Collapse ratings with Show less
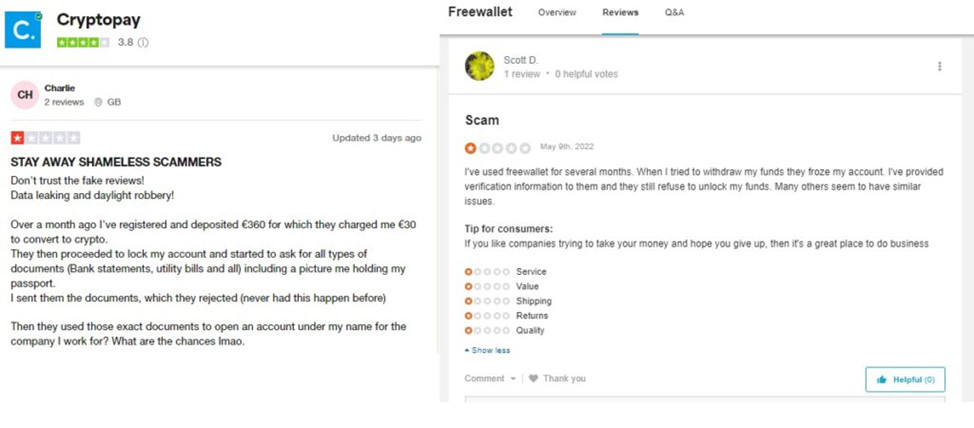The image size is (974, 428). pyautogui.click(x=488, y=351)
